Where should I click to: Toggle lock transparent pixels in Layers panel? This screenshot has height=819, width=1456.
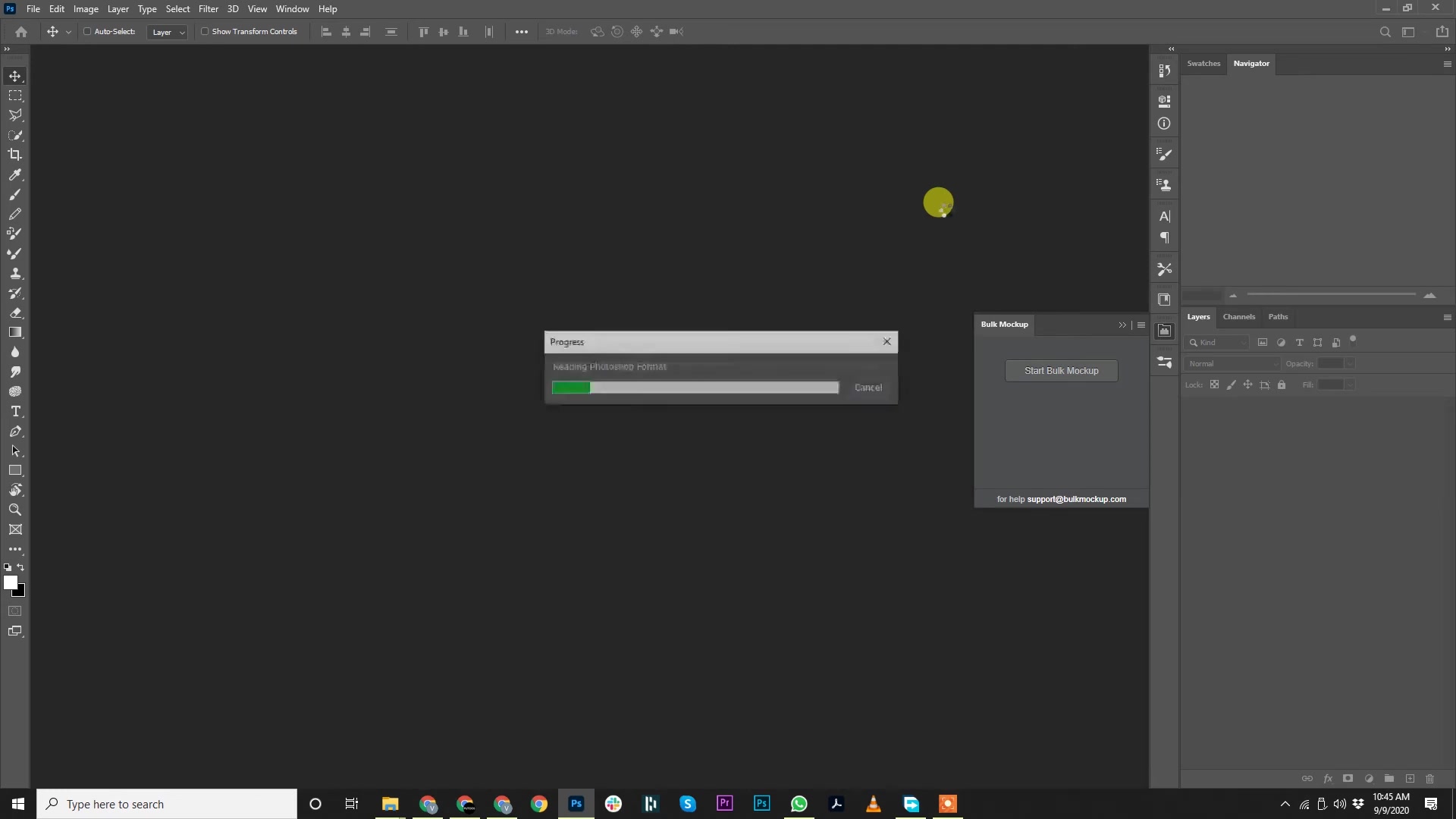[x=1214, y=384]
